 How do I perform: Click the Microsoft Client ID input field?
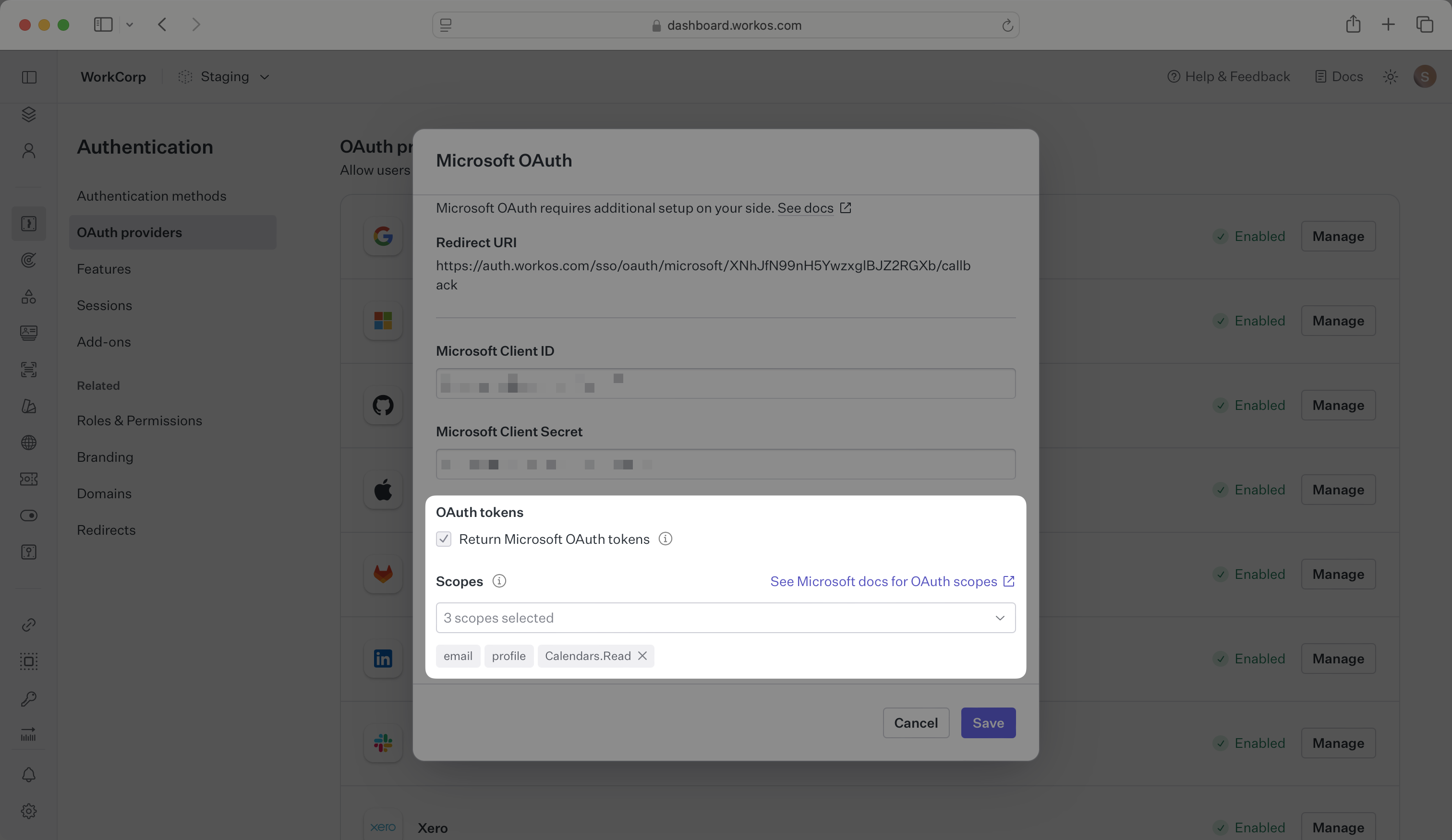(x=725, y=384)
